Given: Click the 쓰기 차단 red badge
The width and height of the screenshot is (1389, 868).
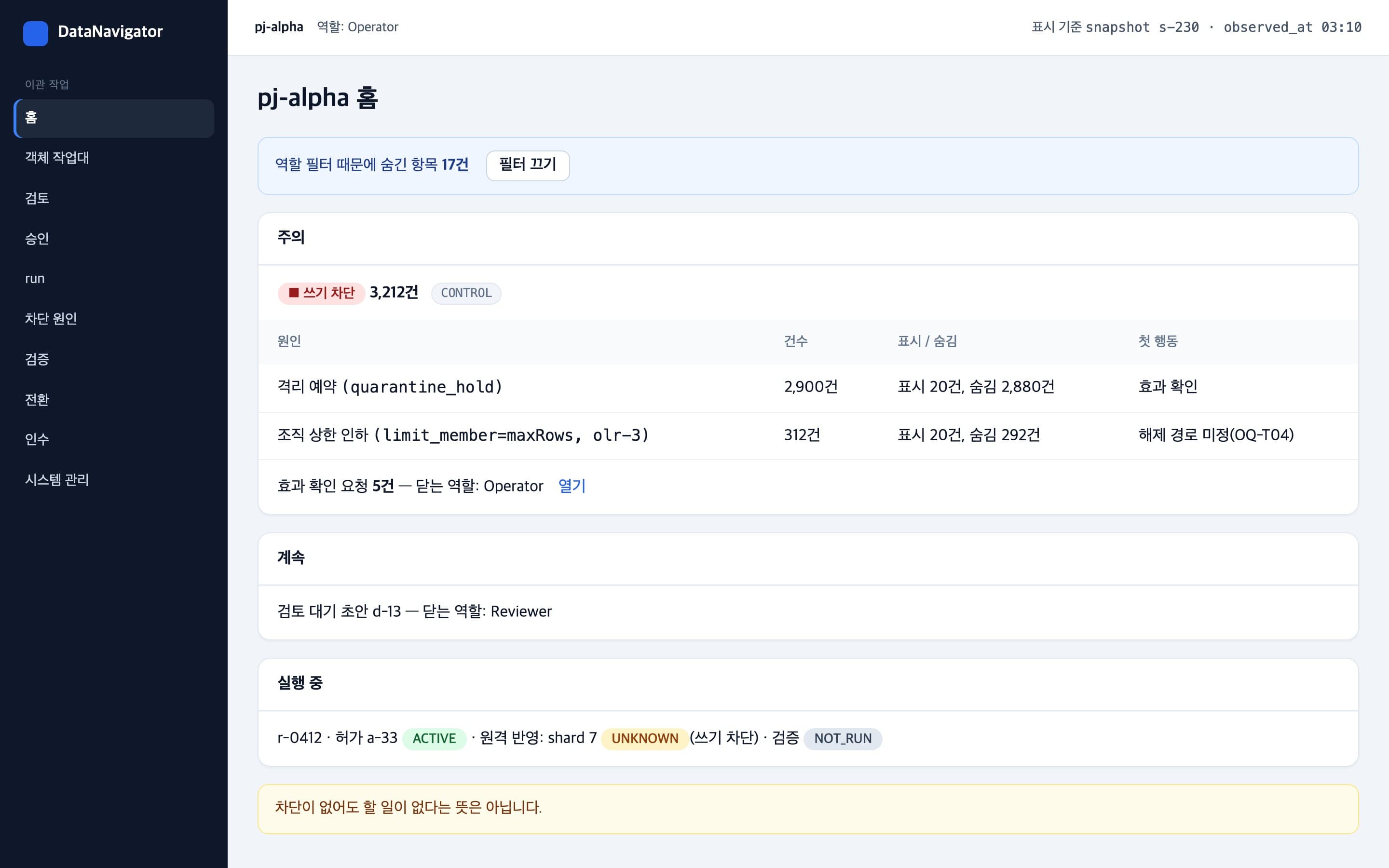Looking at the screenshot, I should pos(321,293).
